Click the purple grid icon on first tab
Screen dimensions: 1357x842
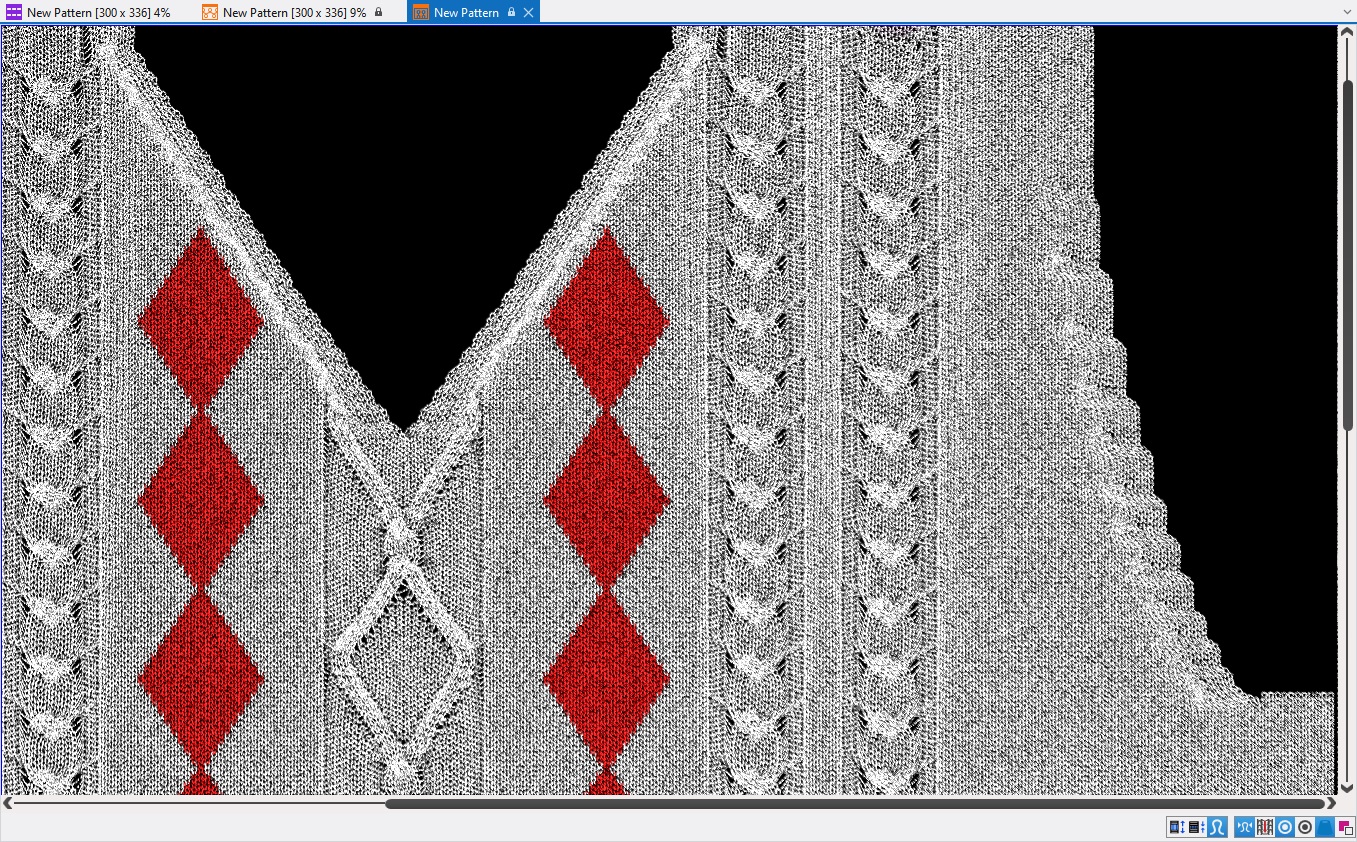(14, 13)
